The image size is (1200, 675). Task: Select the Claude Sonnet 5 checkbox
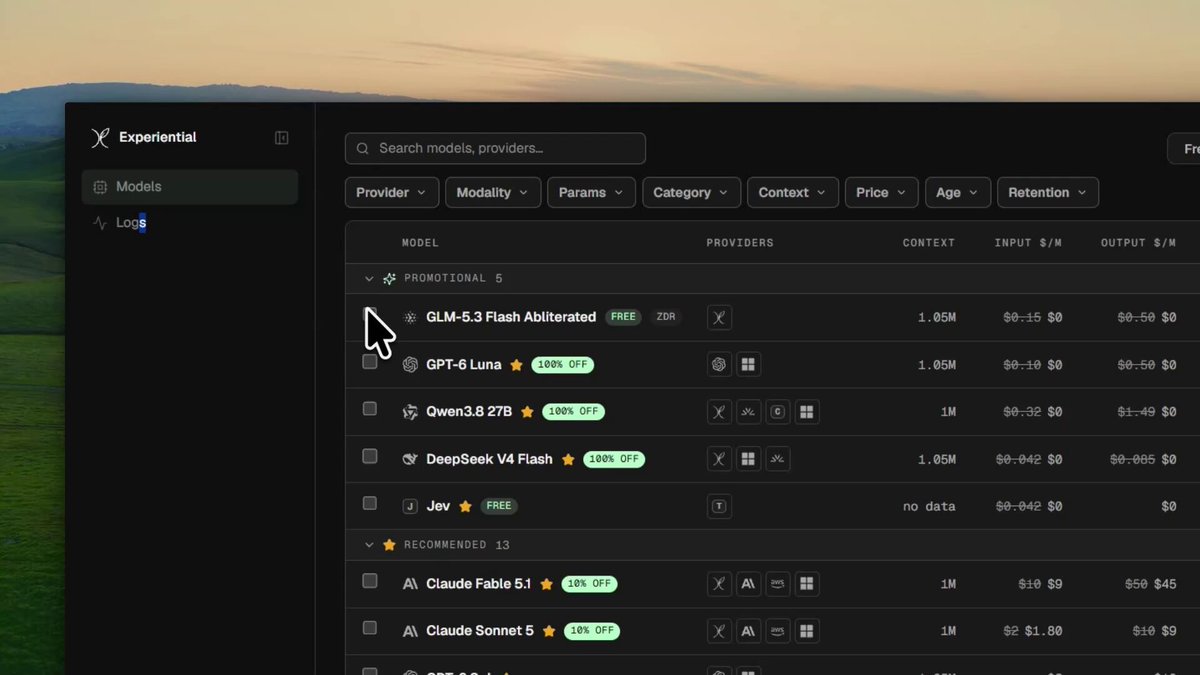pos(370,628)
